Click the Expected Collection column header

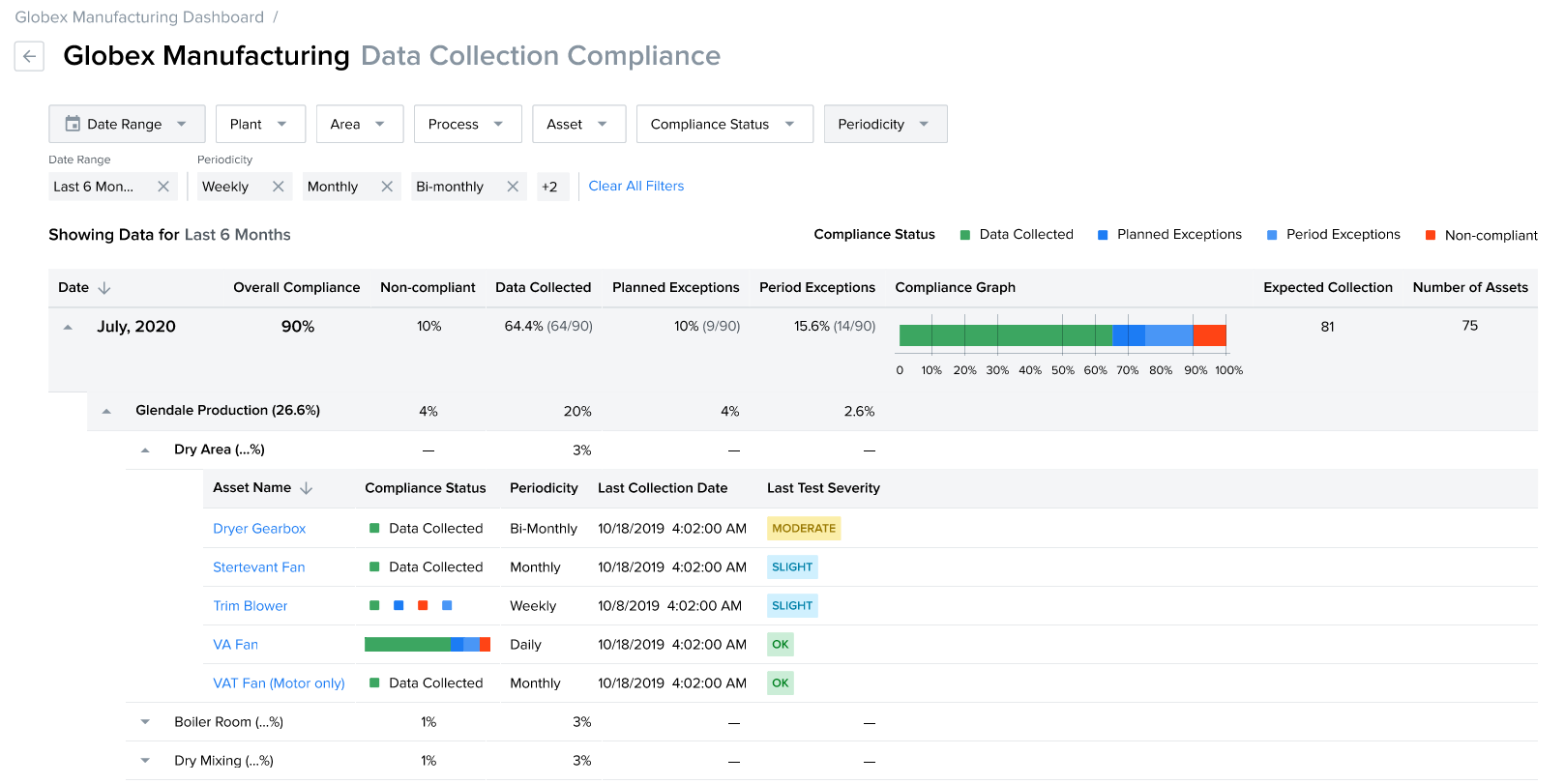1328,287
